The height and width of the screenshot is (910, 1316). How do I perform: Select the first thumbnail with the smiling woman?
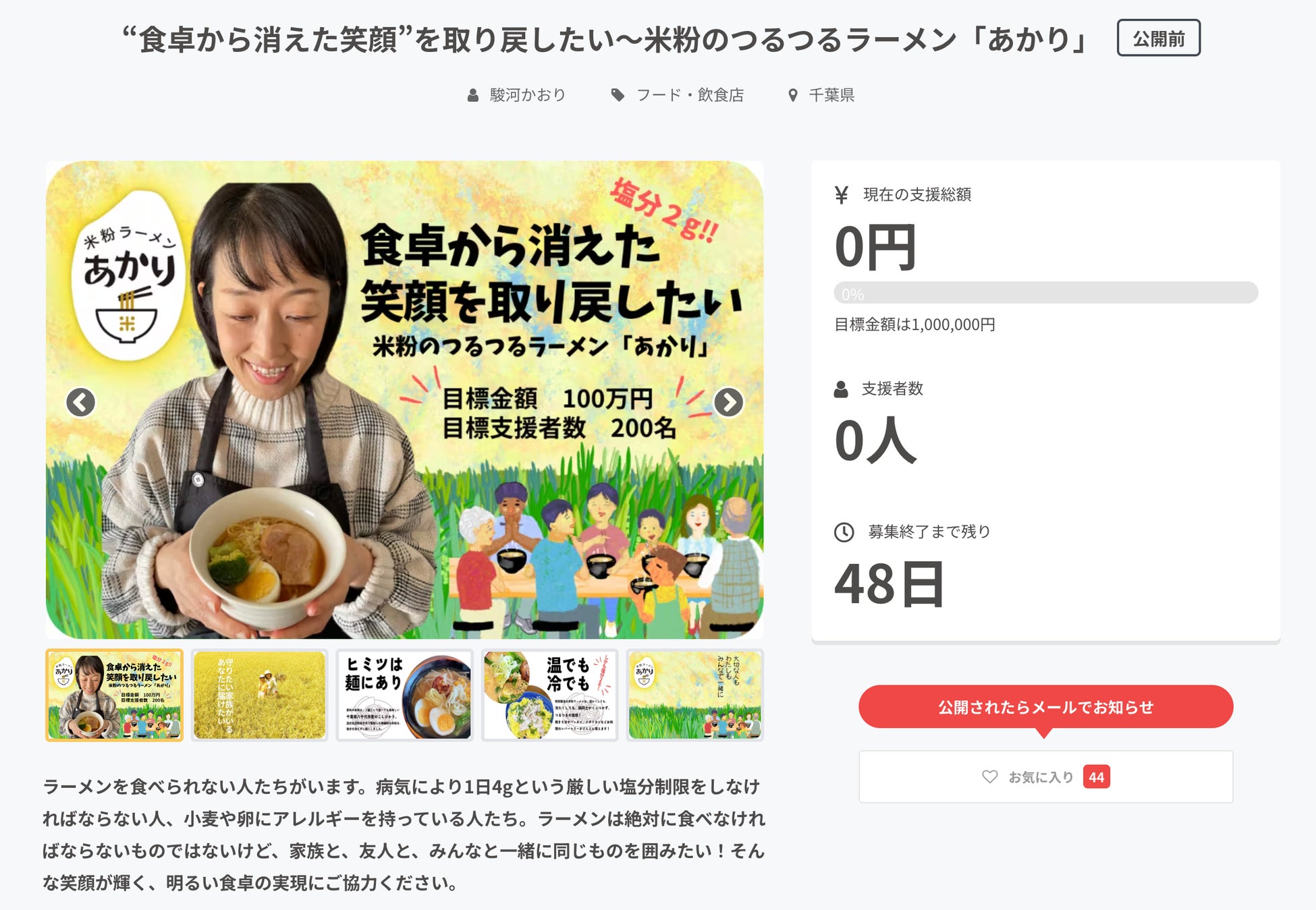(x=115, y=695)
